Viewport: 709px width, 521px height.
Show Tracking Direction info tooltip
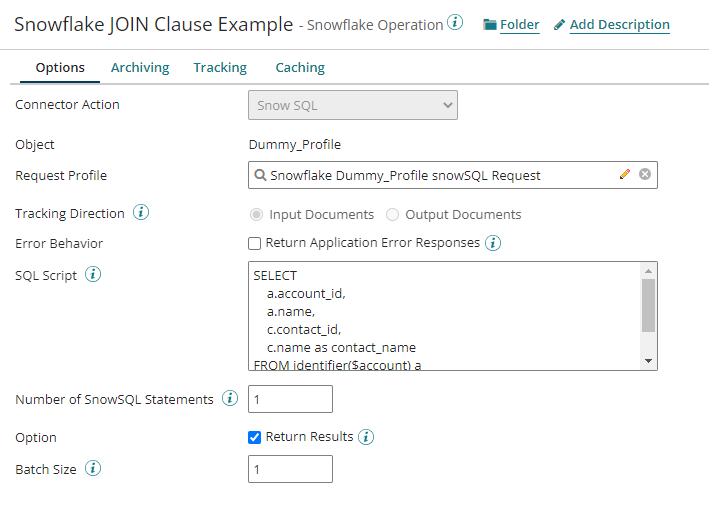141,212
